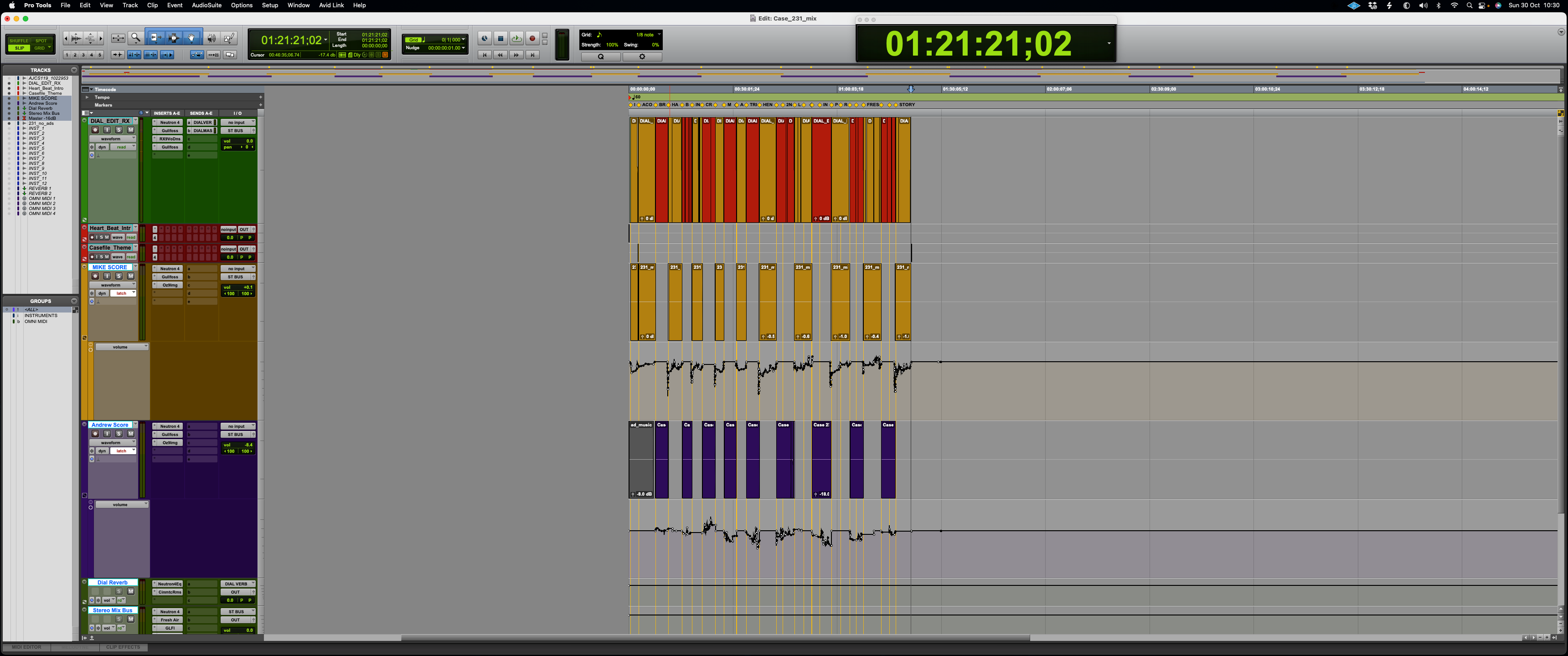Screen dimensions: 1568x656
Task: Click the Return to Zero button
Action: [x=485, y=55]
